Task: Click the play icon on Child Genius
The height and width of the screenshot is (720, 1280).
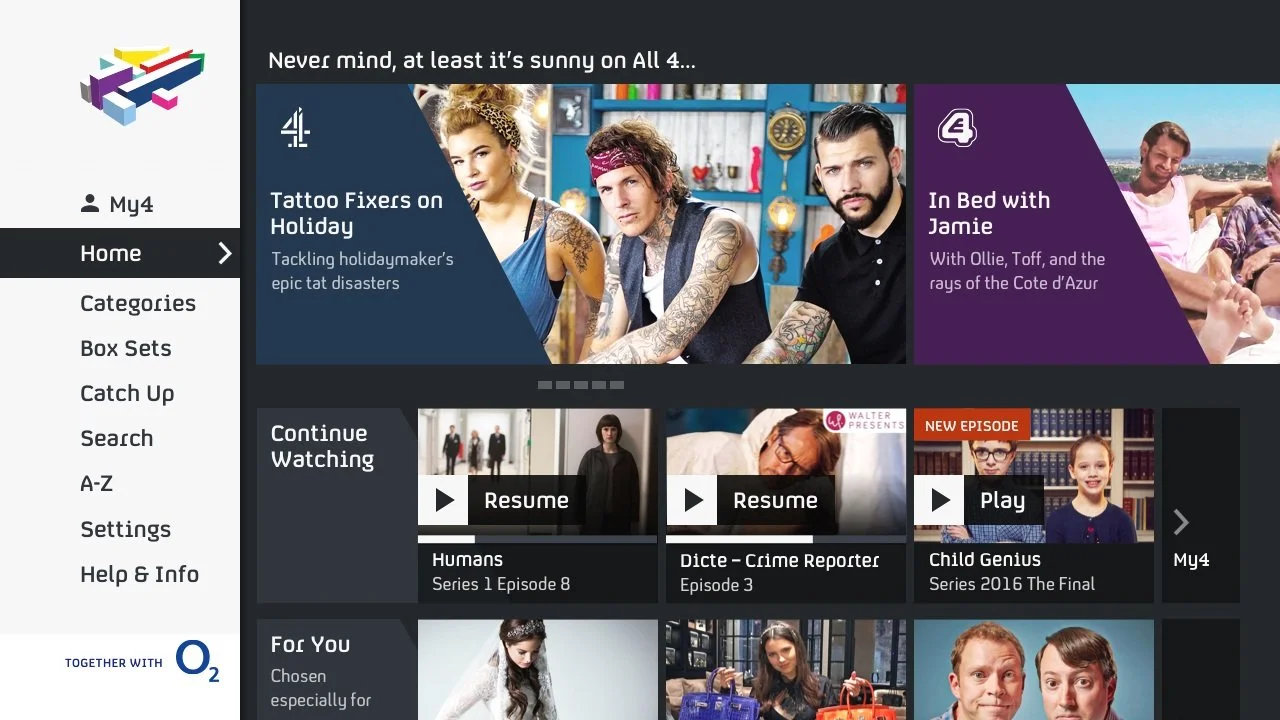Action: tap(939, 500)
